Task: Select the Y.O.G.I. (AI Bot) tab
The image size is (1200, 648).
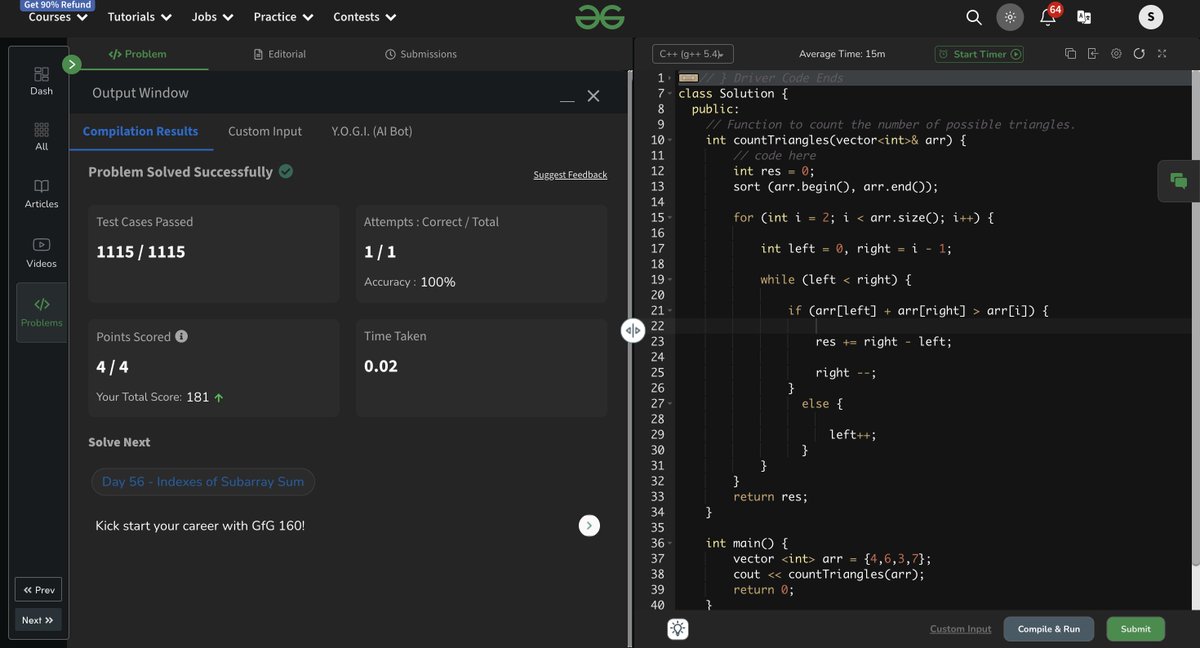Action: 372,131
